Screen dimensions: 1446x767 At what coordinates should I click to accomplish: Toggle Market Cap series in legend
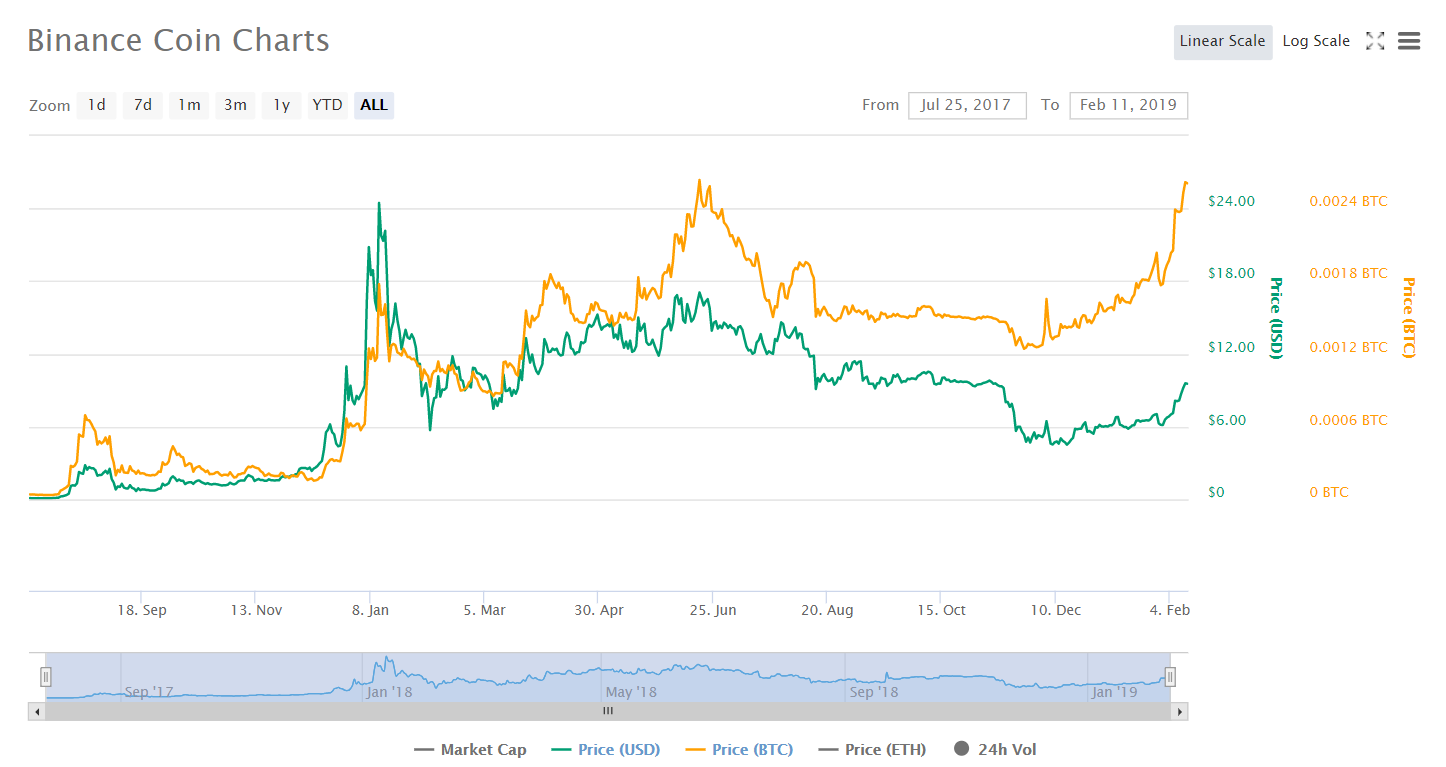tap(470, 749)
